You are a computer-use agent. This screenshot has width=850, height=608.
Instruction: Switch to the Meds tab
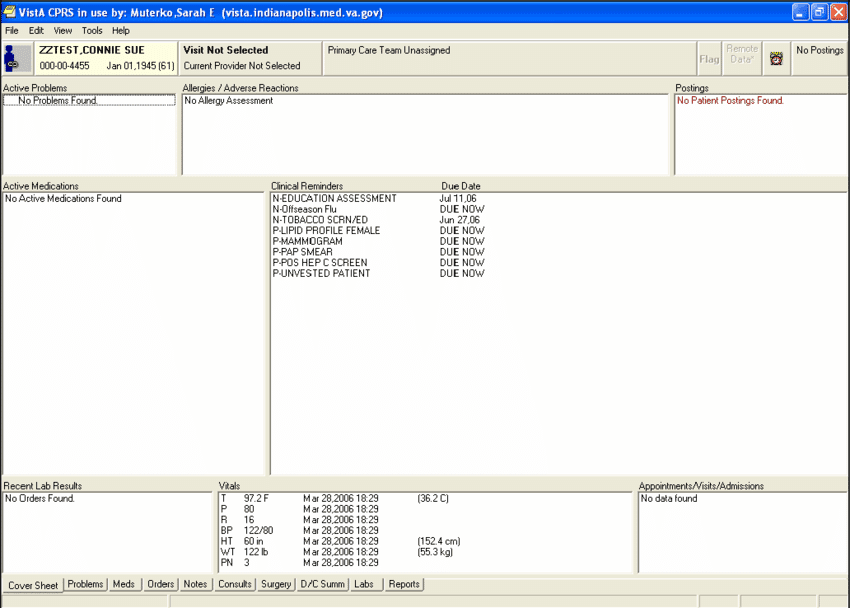124,584
